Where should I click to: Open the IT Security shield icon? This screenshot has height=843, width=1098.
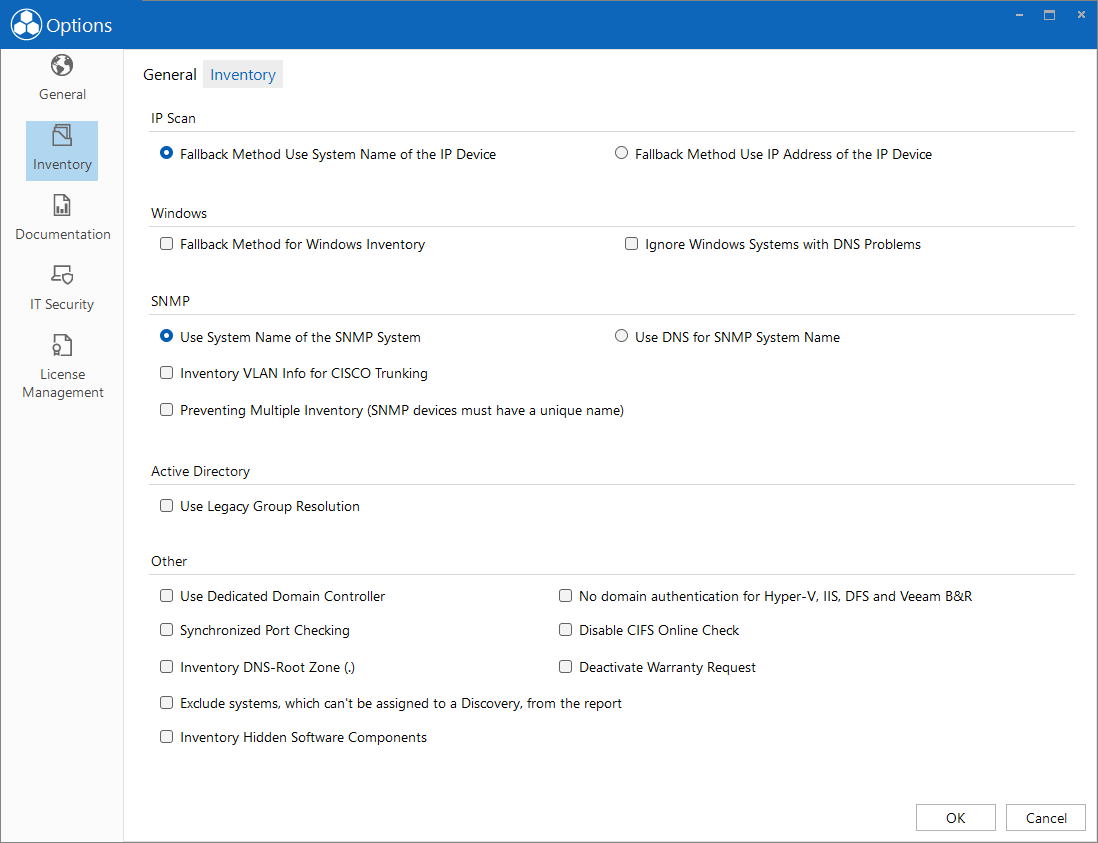tap(62, 274)
